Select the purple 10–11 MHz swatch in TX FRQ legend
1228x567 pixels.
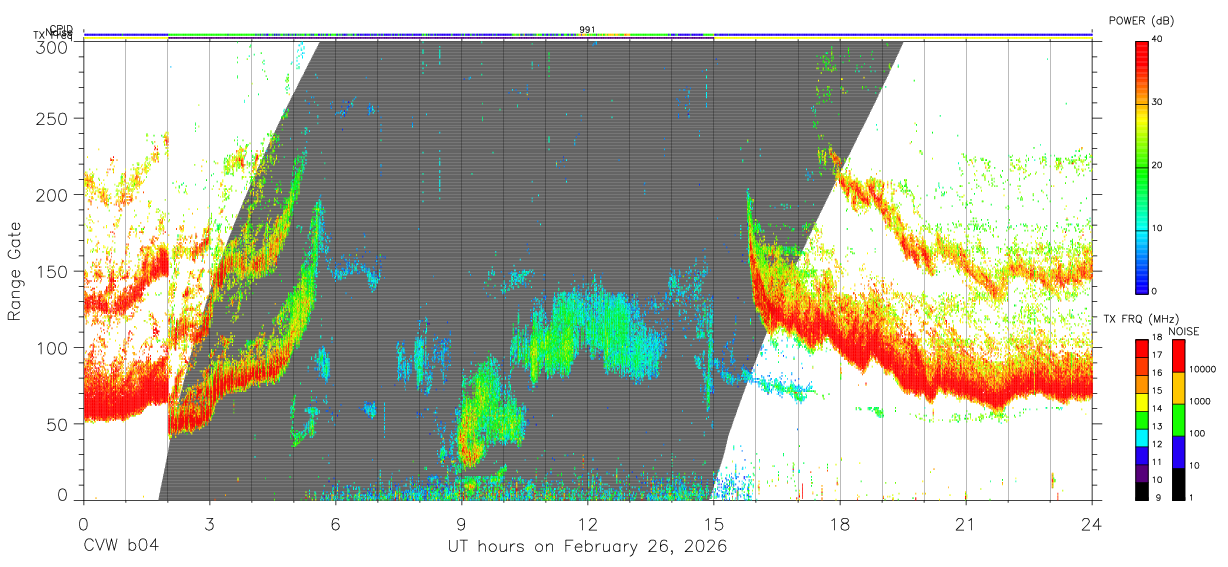click(1141, 474)
